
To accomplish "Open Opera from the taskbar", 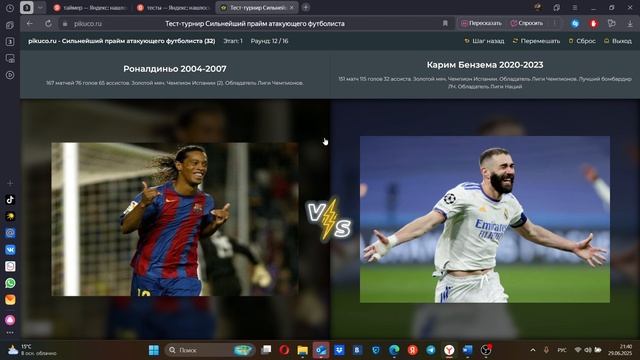I will [x=284, y=350].
